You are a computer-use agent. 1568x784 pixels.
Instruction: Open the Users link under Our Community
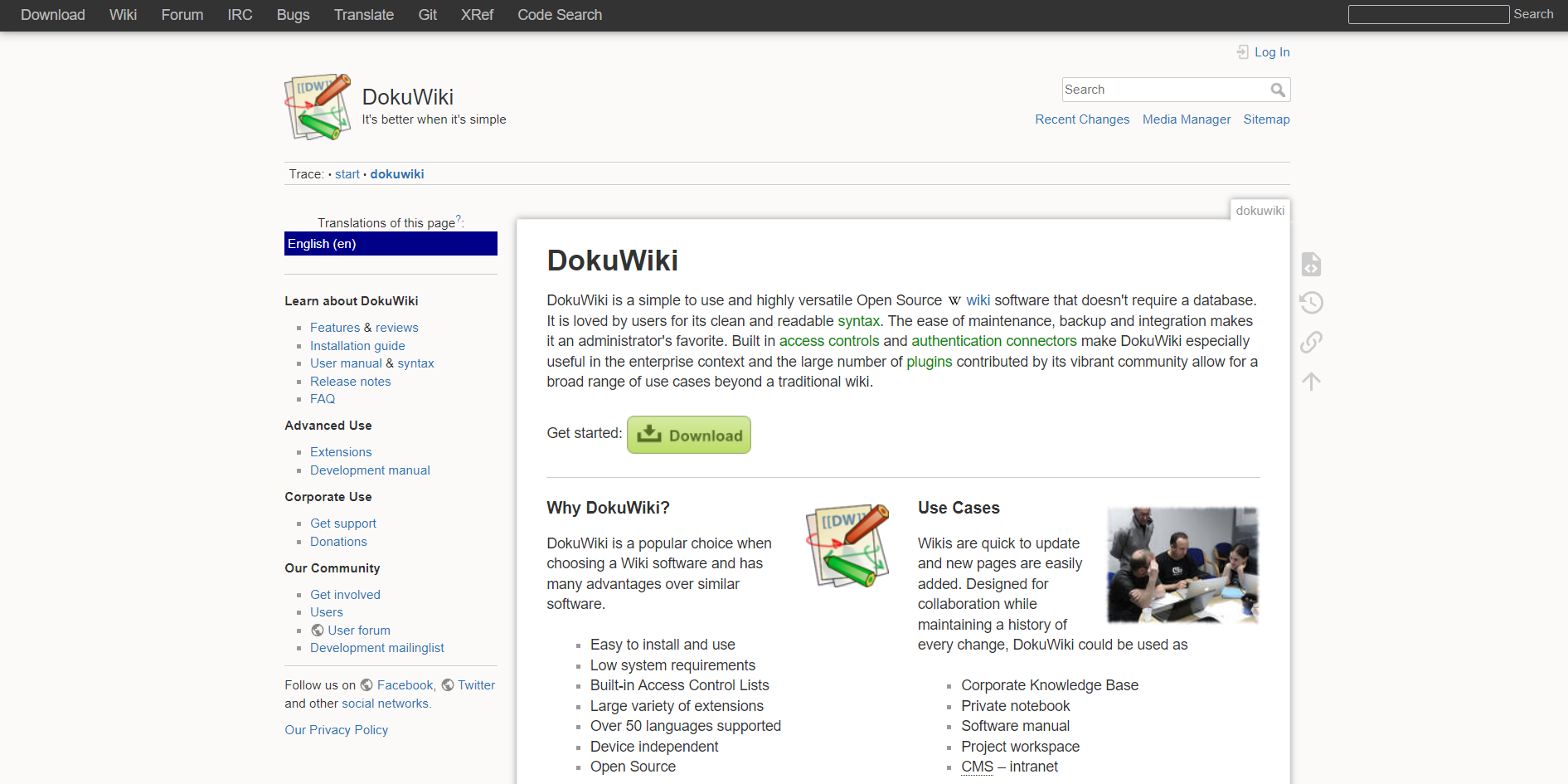[x=327, y=612]
